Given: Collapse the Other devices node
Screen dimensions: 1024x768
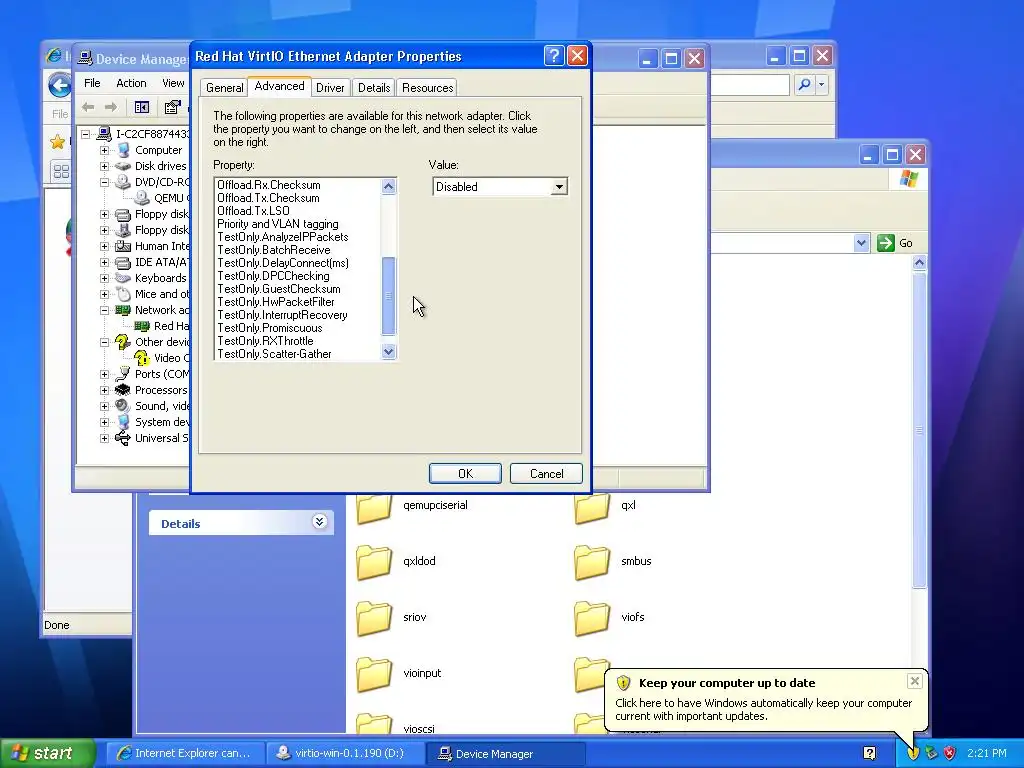Looking at the screenshot, I should [x=104, y=342].
